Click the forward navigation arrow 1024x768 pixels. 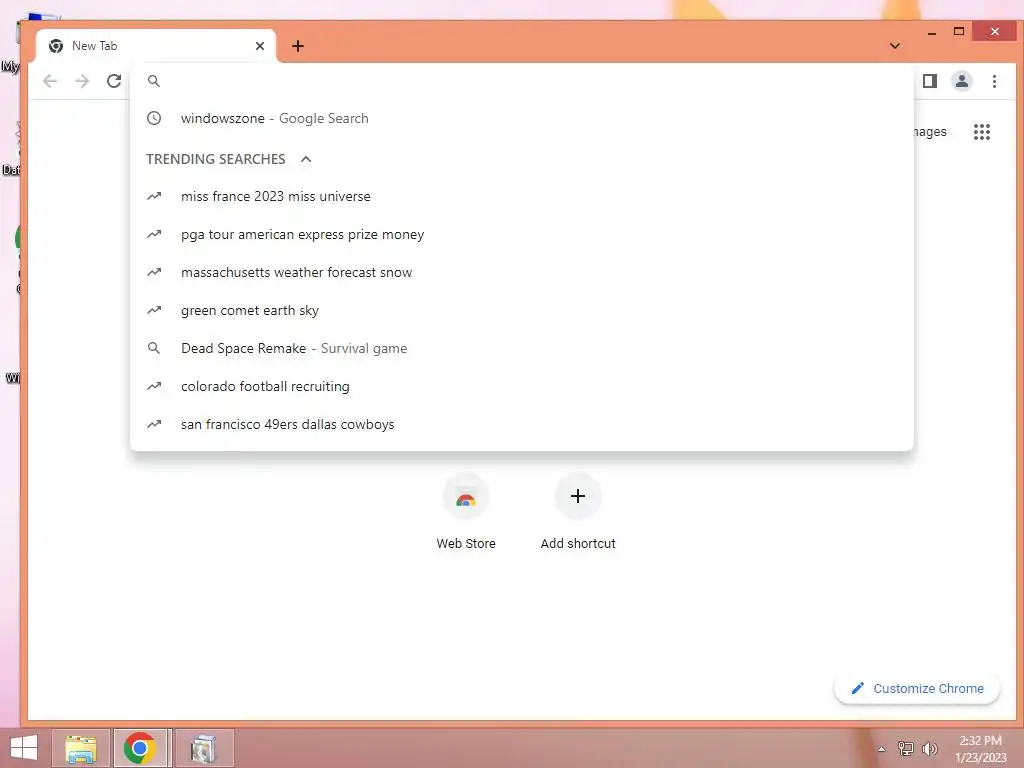pyautogui.click(x=82, y=81)
